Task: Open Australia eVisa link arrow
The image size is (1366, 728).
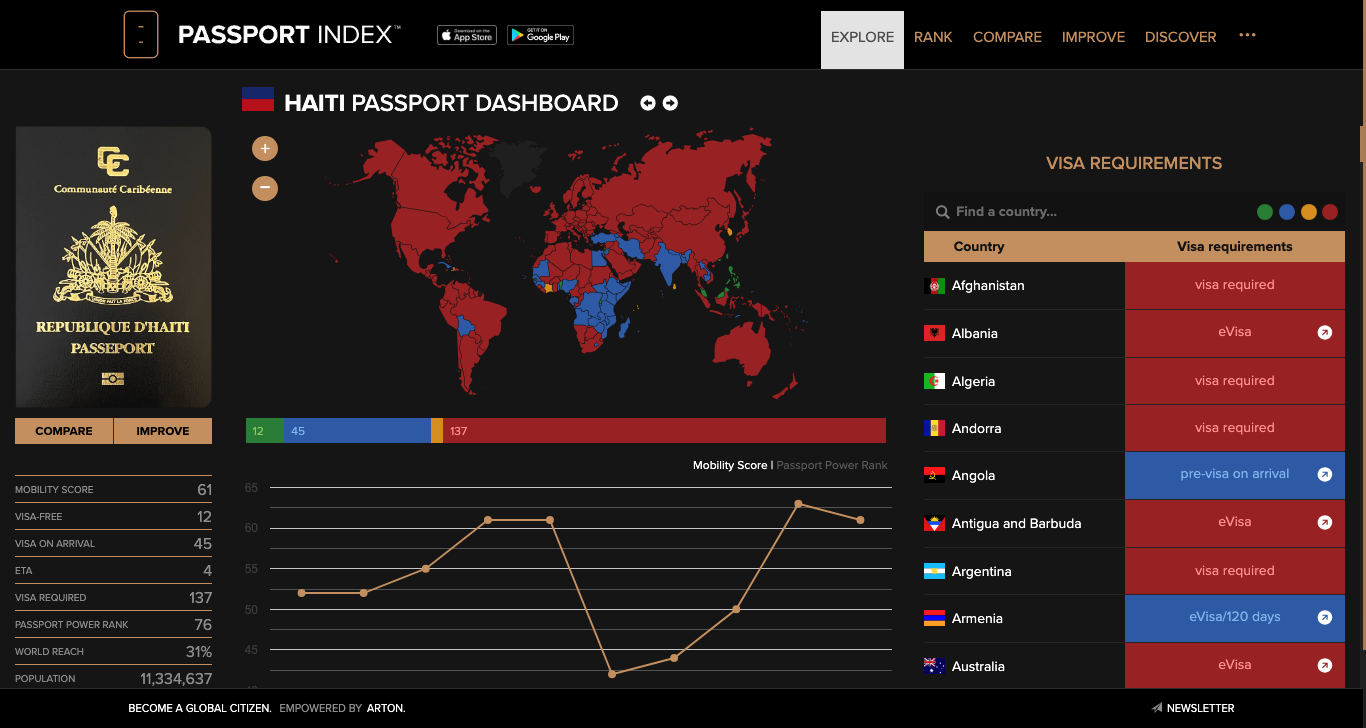Action: click(1325, 665)
